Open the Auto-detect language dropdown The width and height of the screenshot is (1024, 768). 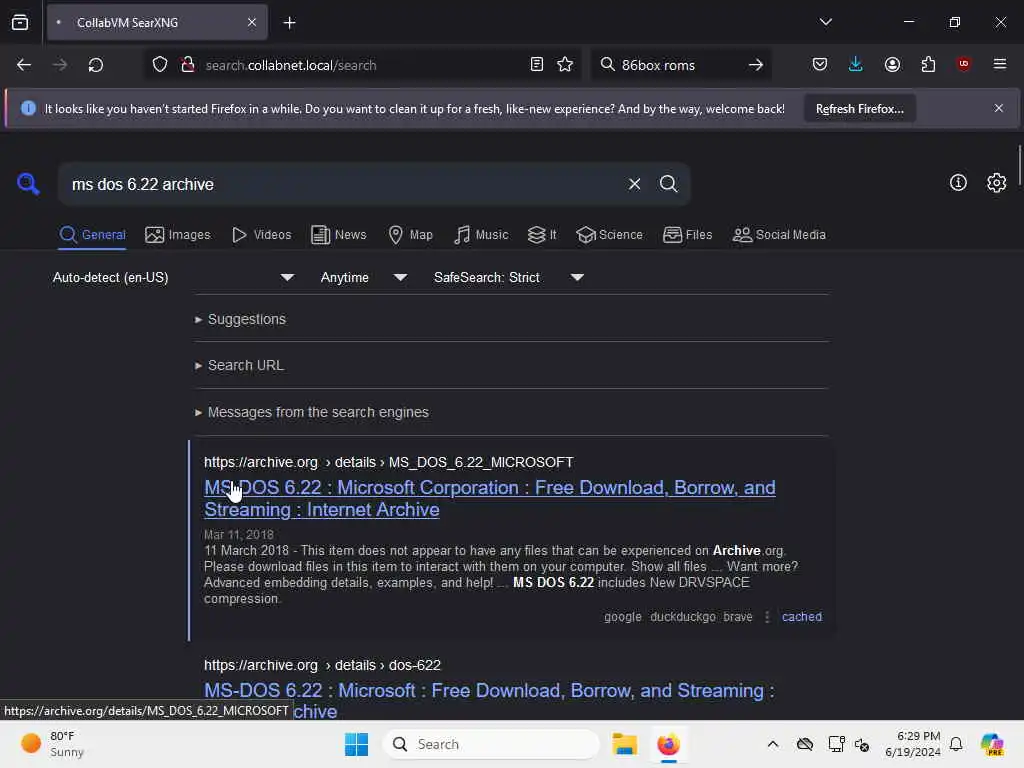pyautogui.click(x=173, y=278)
